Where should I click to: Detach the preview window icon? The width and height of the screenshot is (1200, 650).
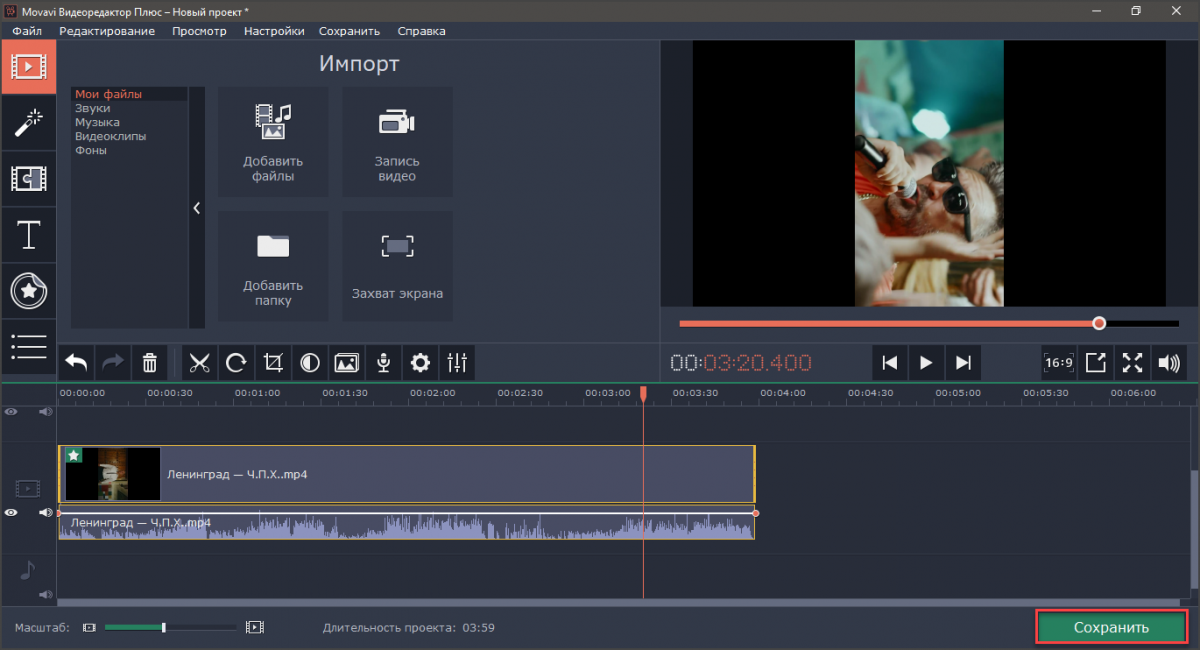coord(1095,362)
